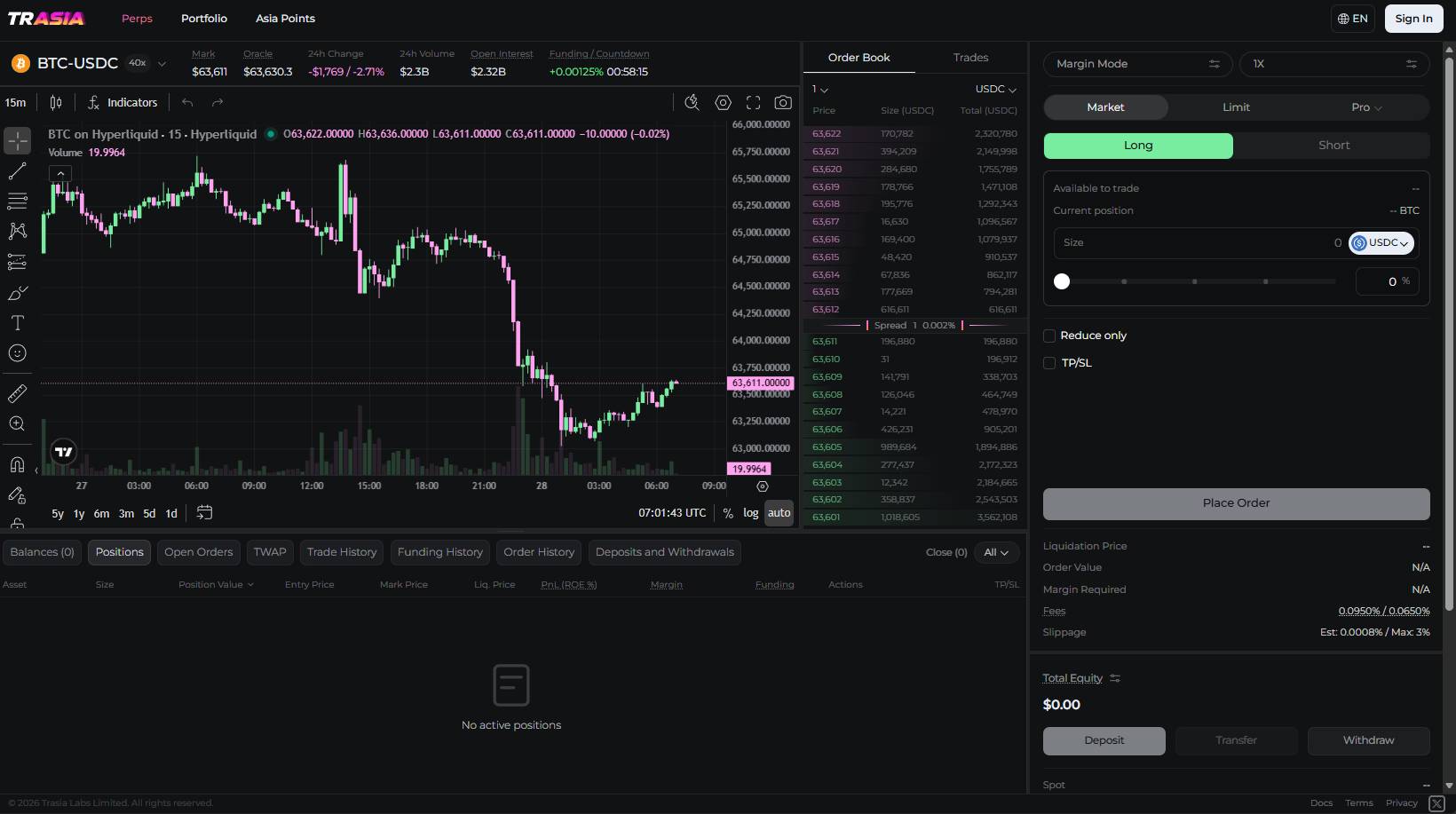
Task: Select the ruler measure tool
Action: pos(18,393)
